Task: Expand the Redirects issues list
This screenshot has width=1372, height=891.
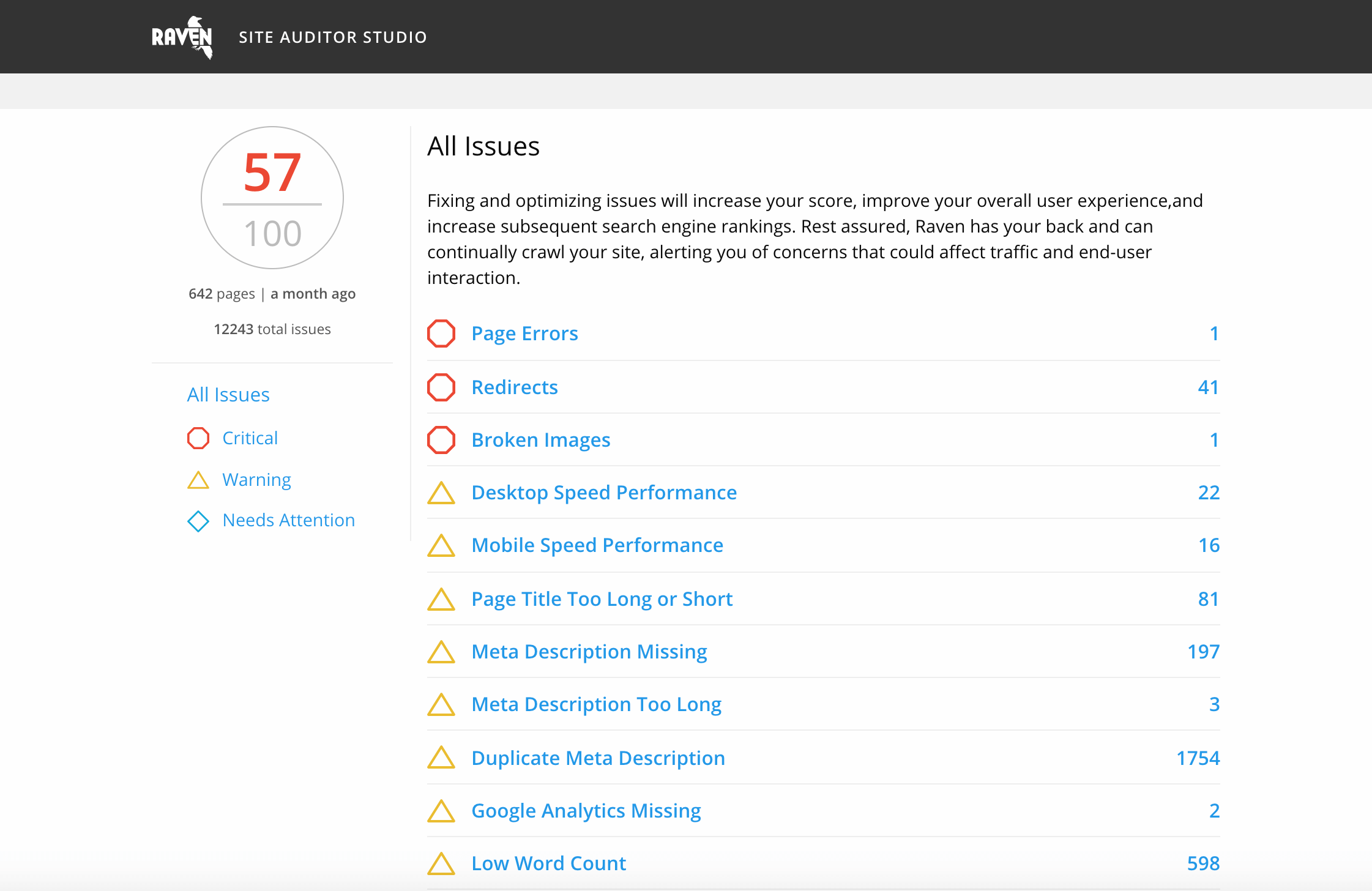Action: coord(515,386)
